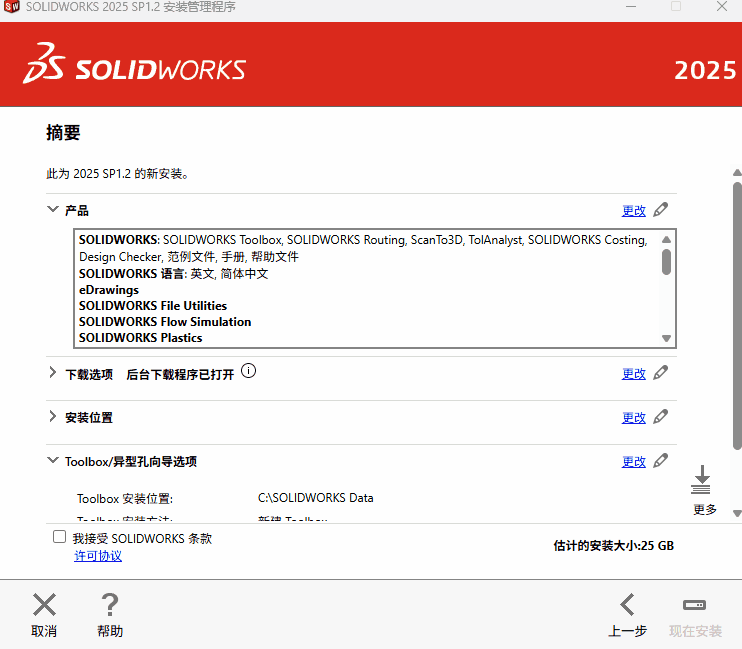
Task: Click the pencil edit icon for 安装位置
Action: click(660, 417)
